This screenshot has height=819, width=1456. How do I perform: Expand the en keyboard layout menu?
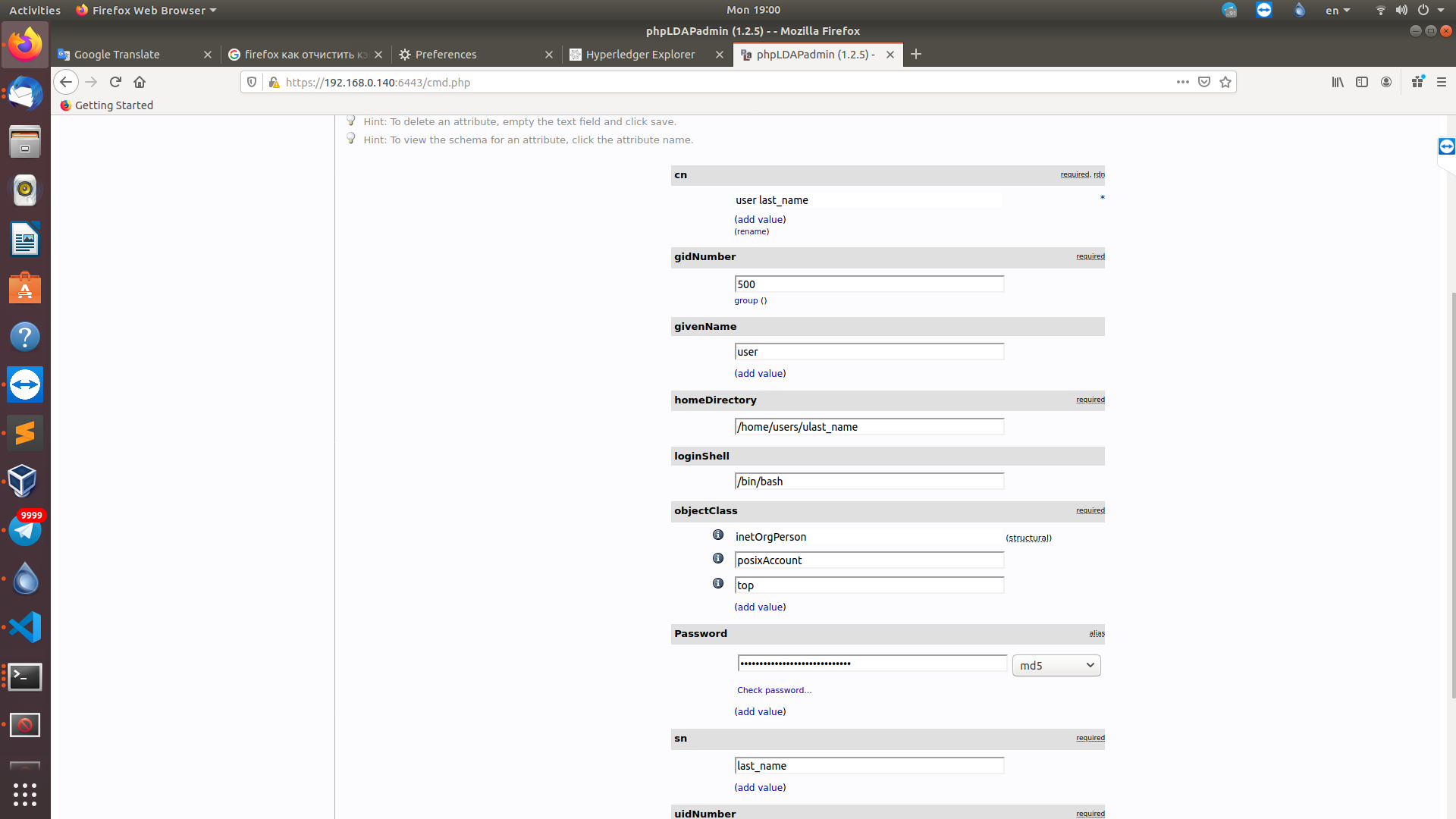(x=1338, y=11)
